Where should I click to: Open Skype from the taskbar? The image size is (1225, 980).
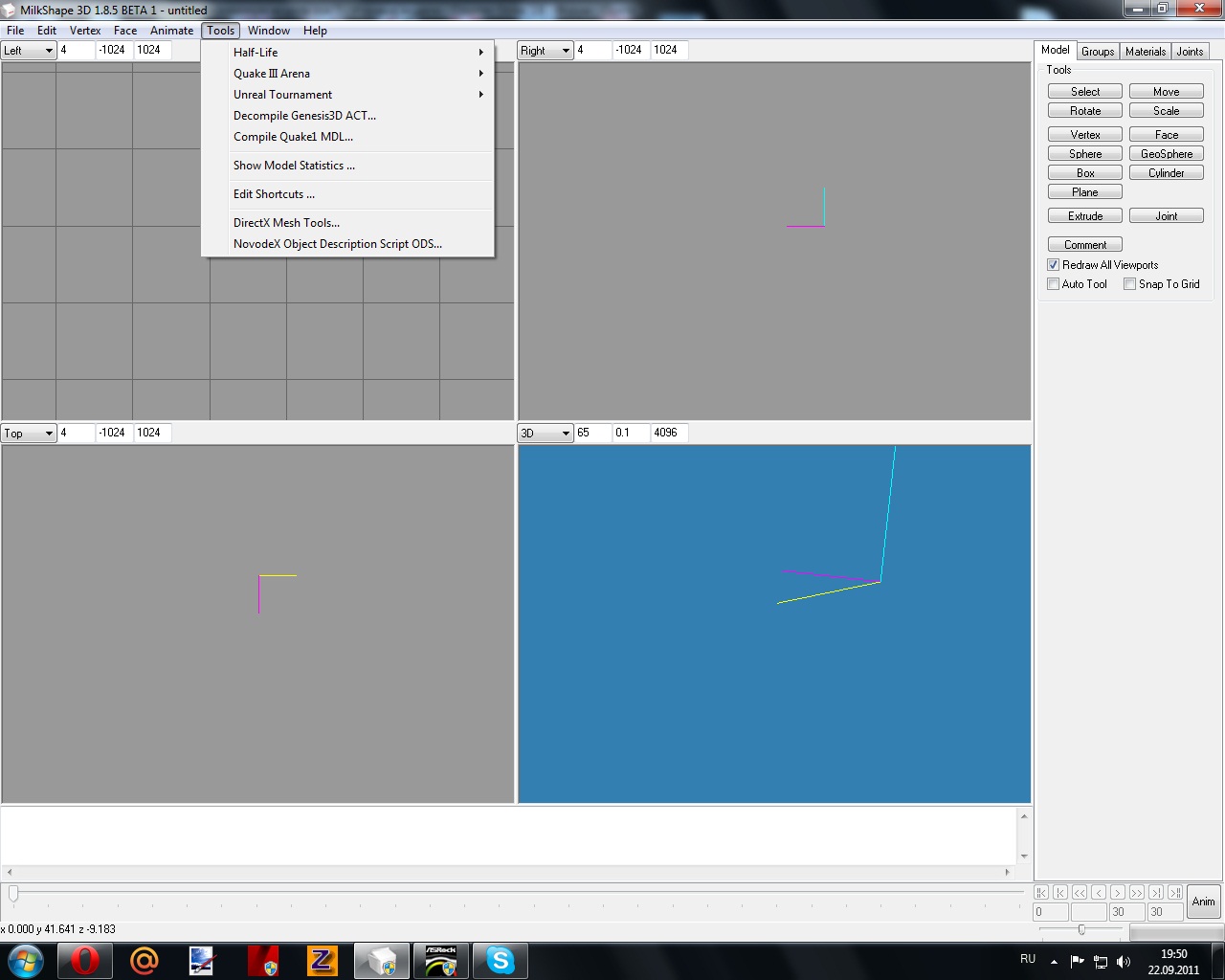point(501,961)
